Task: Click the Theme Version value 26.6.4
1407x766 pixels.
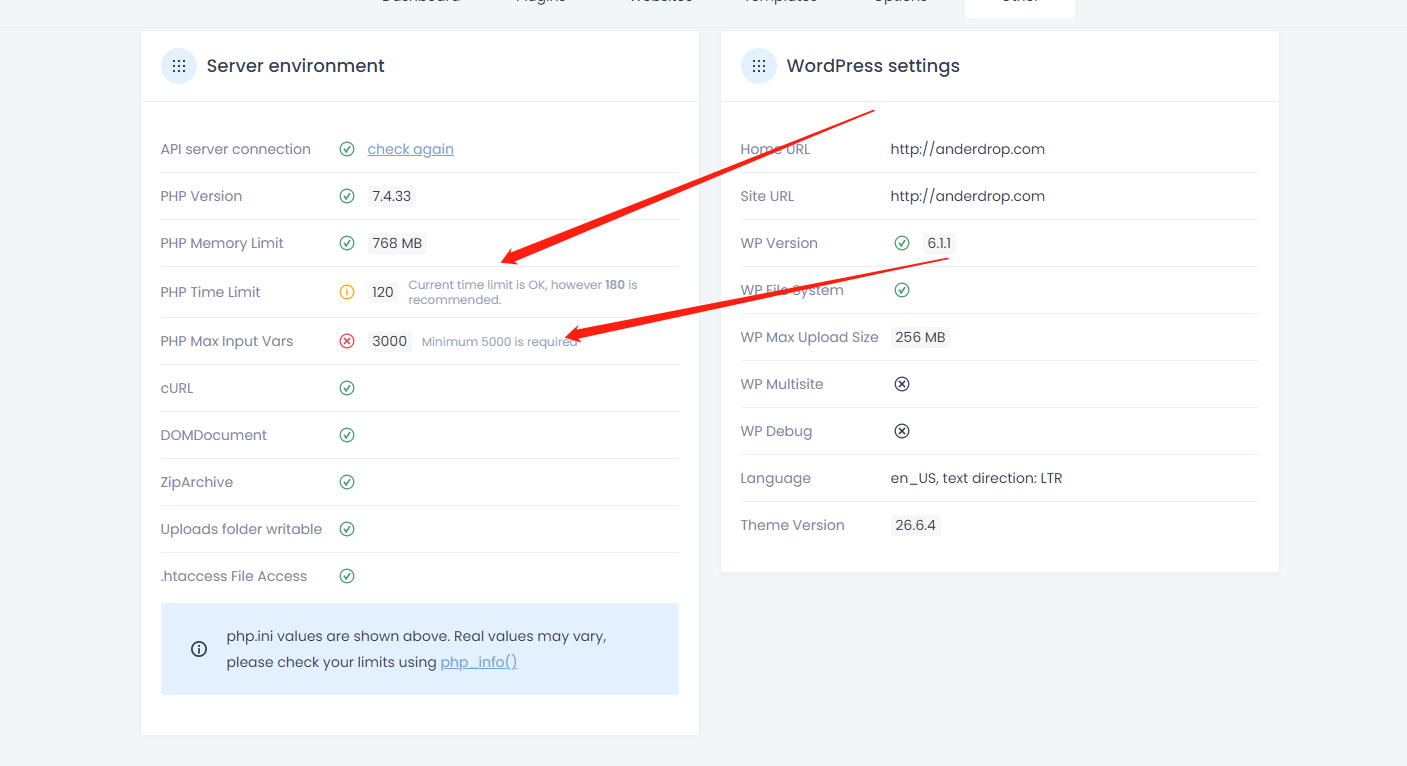Action: (x=916, y=525)
